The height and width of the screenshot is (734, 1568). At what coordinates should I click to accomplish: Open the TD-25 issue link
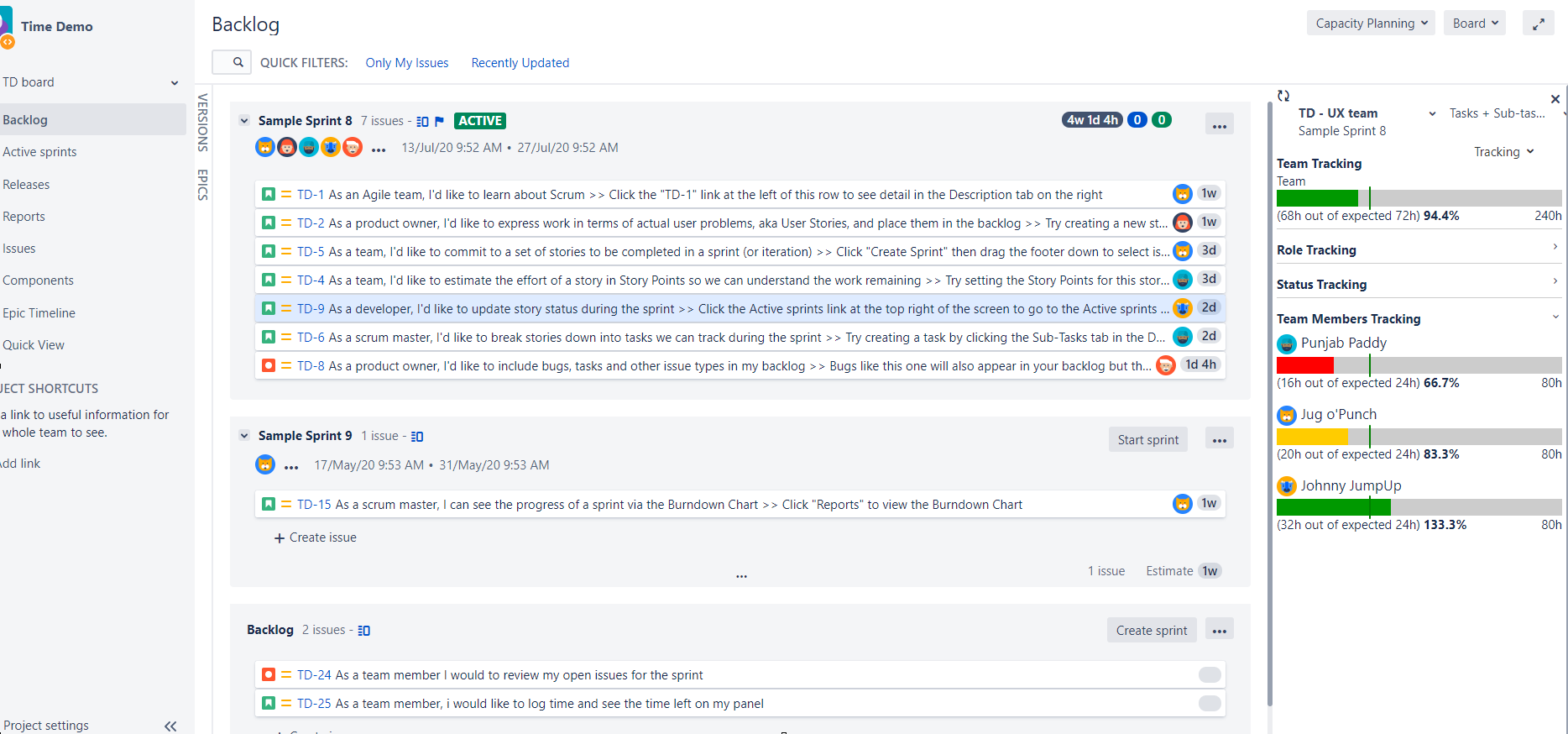pos(314,704)
